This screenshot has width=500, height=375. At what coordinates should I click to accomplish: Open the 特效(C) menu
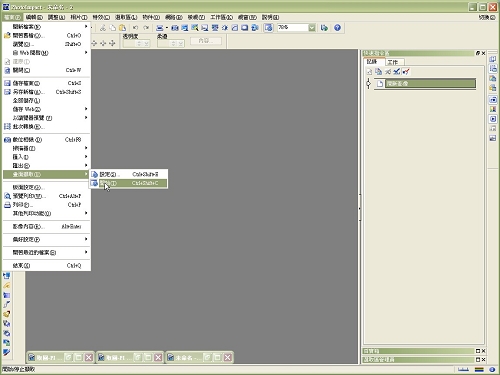click(101, 17)
